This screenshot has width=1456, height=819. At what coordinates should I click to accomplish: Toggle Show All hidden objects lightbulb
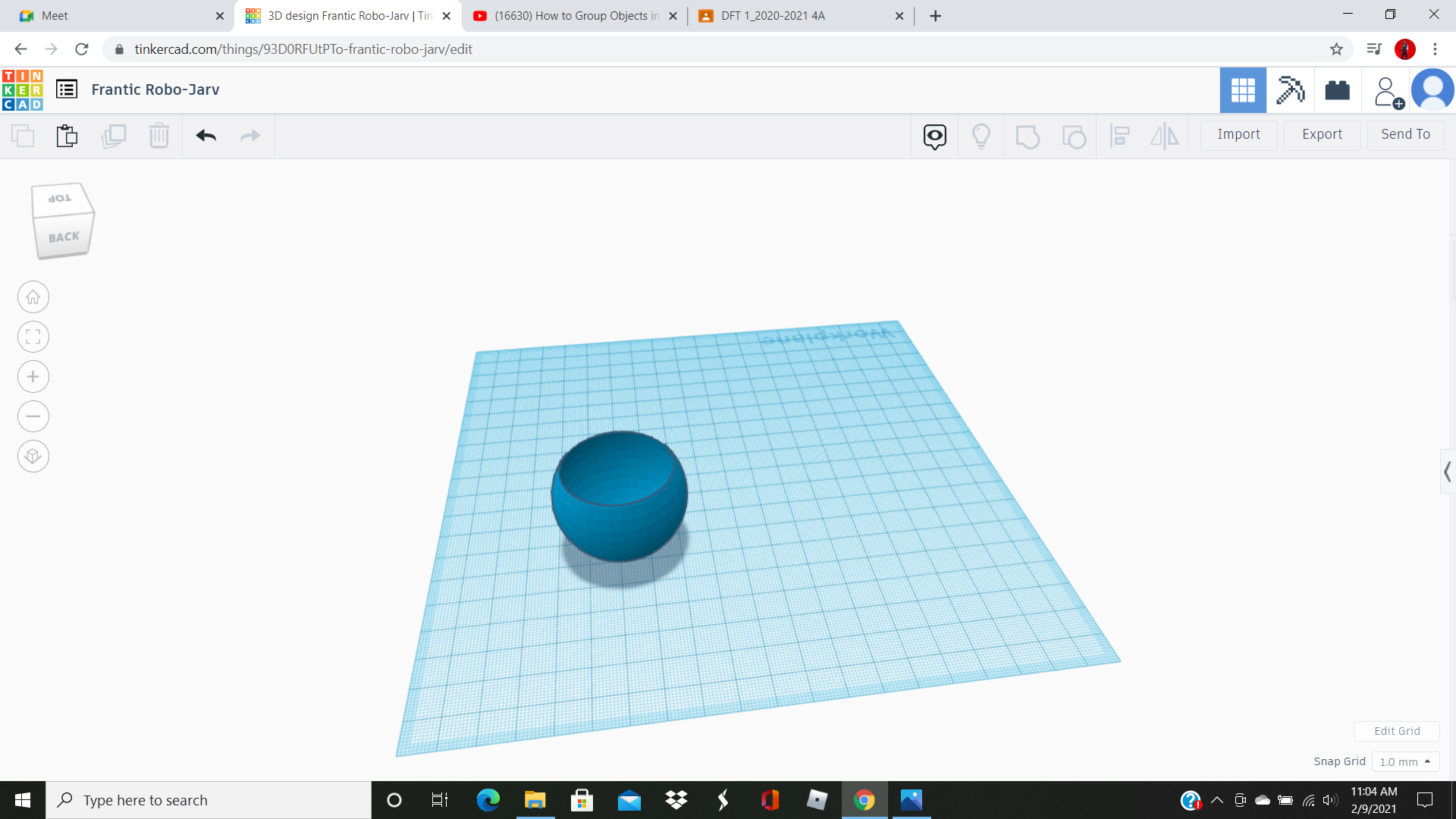(981, 136)
